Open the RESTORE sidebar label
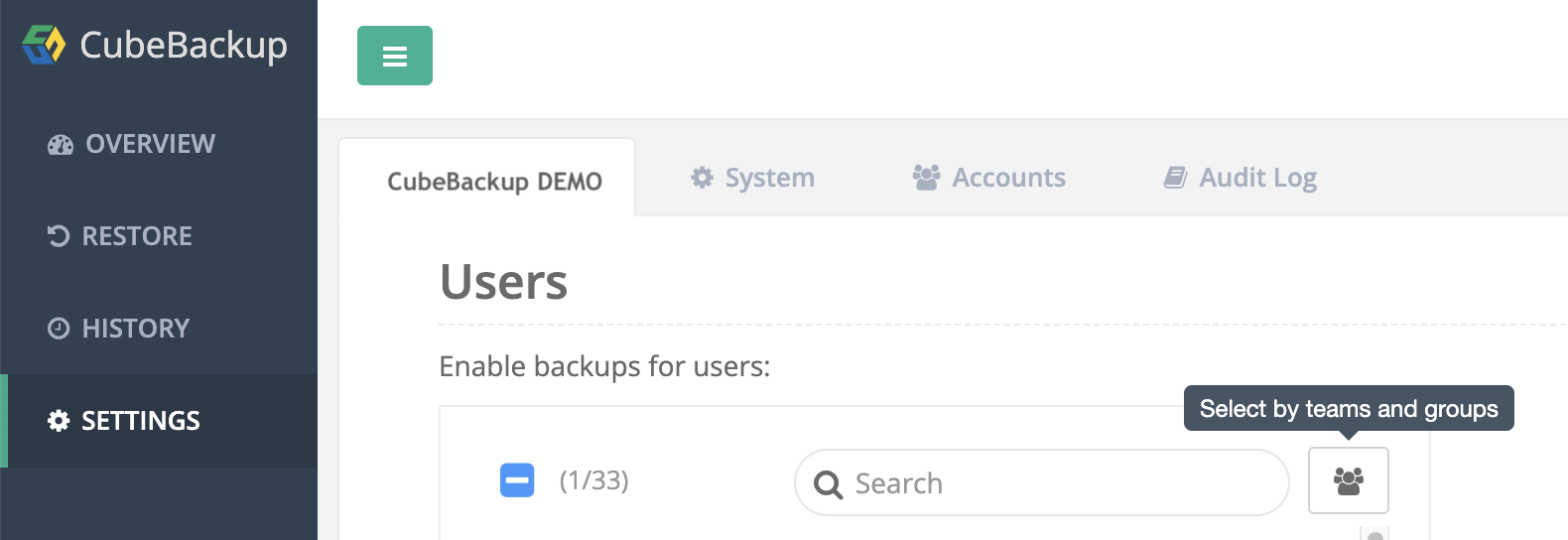 tap(137, 236)
